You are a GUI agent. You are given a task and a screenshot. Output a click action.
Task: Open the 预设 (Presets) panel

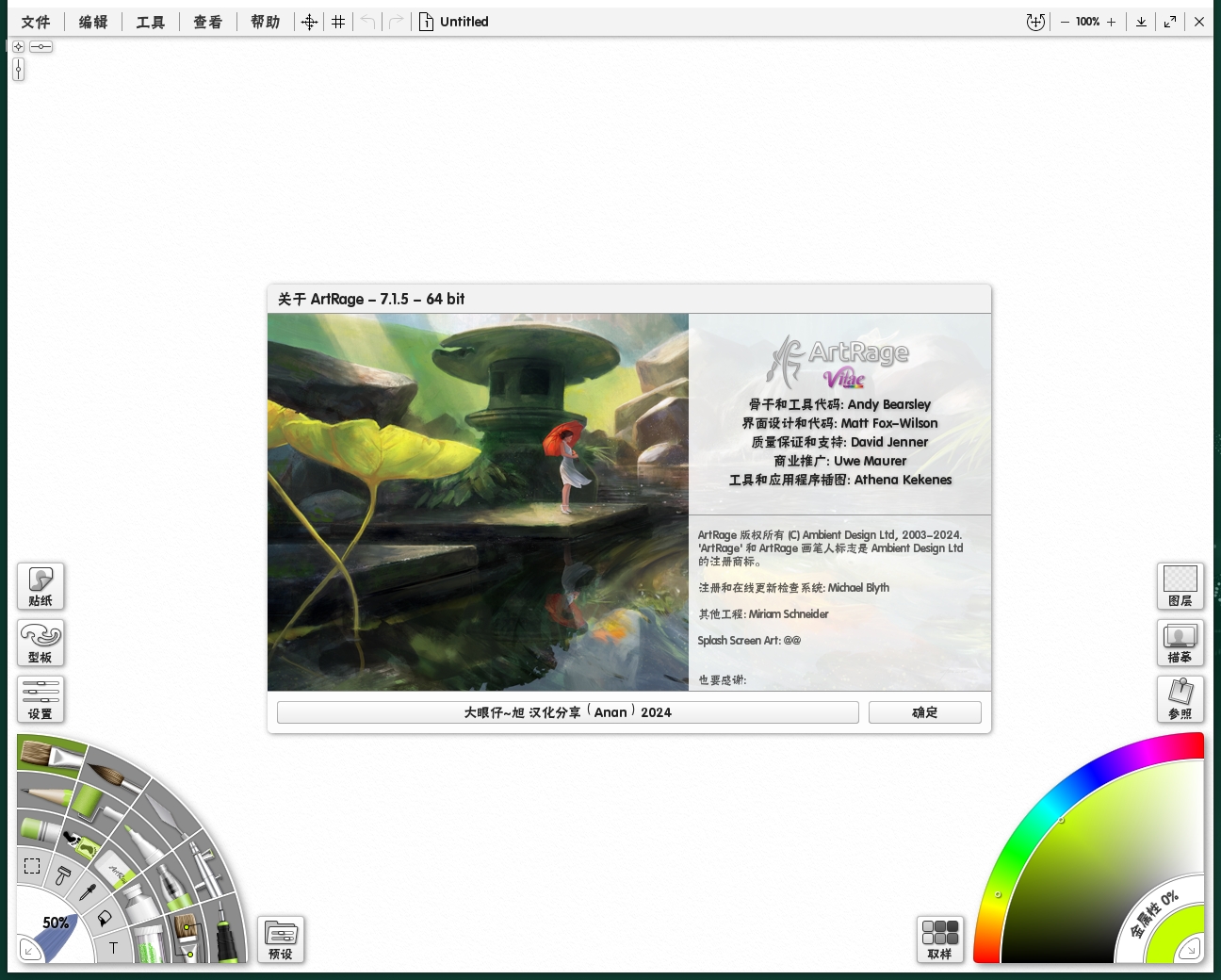[281, 939]
